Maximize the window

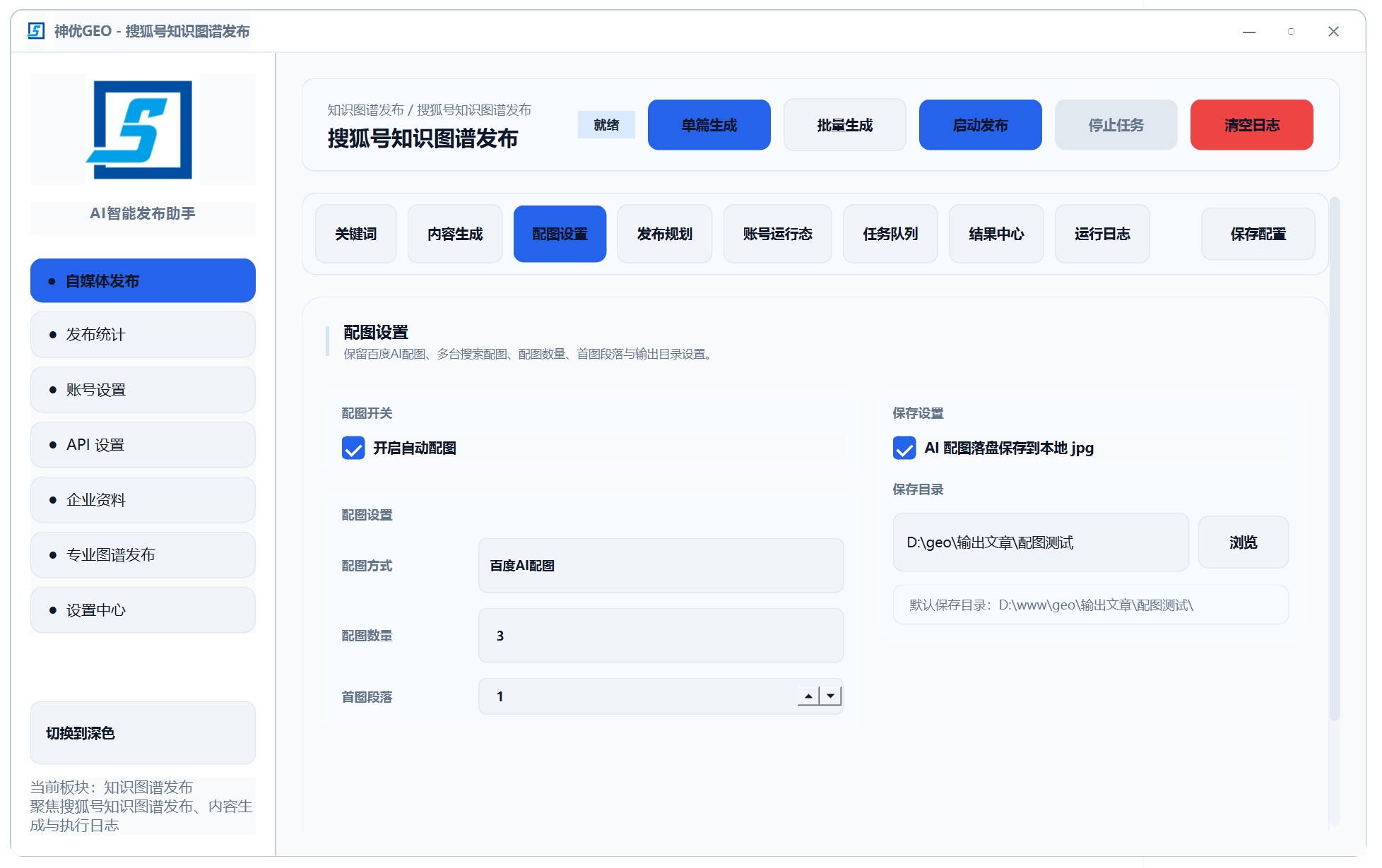[1291, 32]
